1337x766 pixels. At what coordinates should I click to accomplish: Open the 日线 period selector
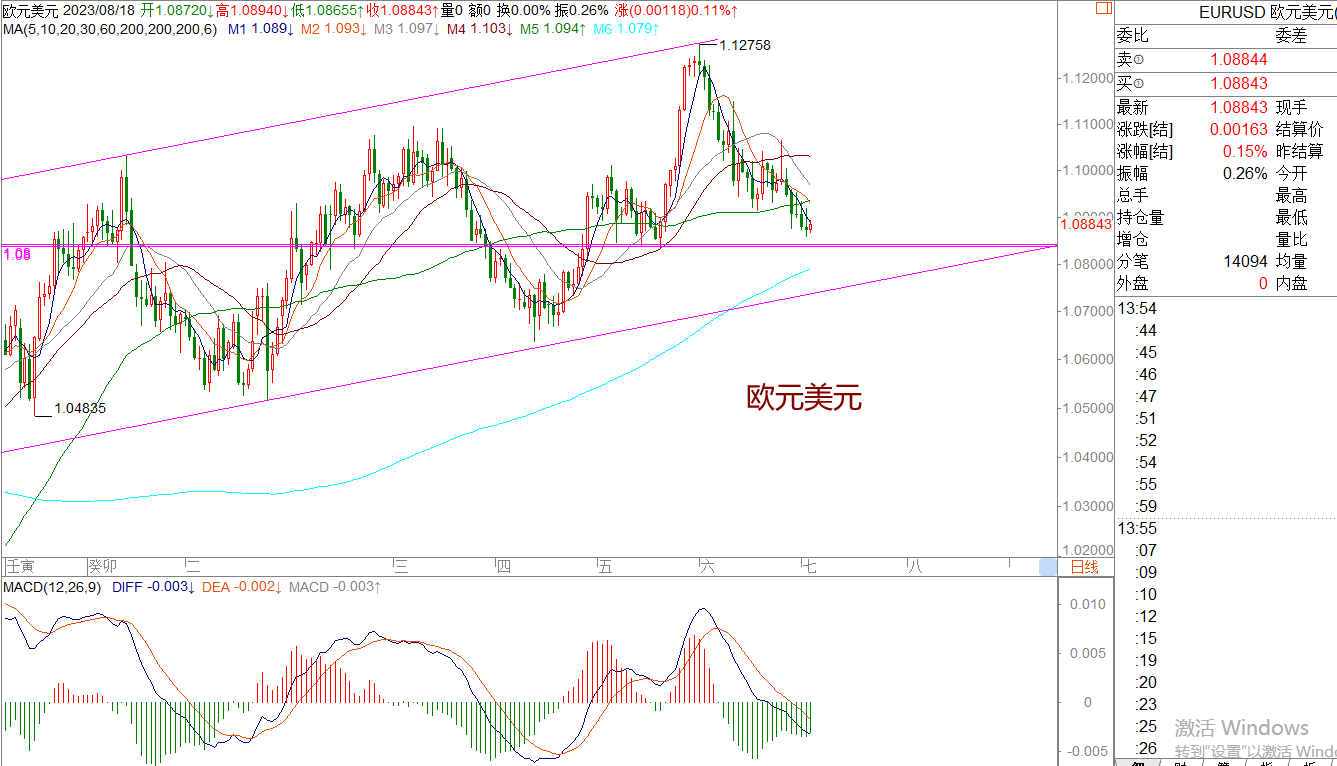click(1084, 567)
